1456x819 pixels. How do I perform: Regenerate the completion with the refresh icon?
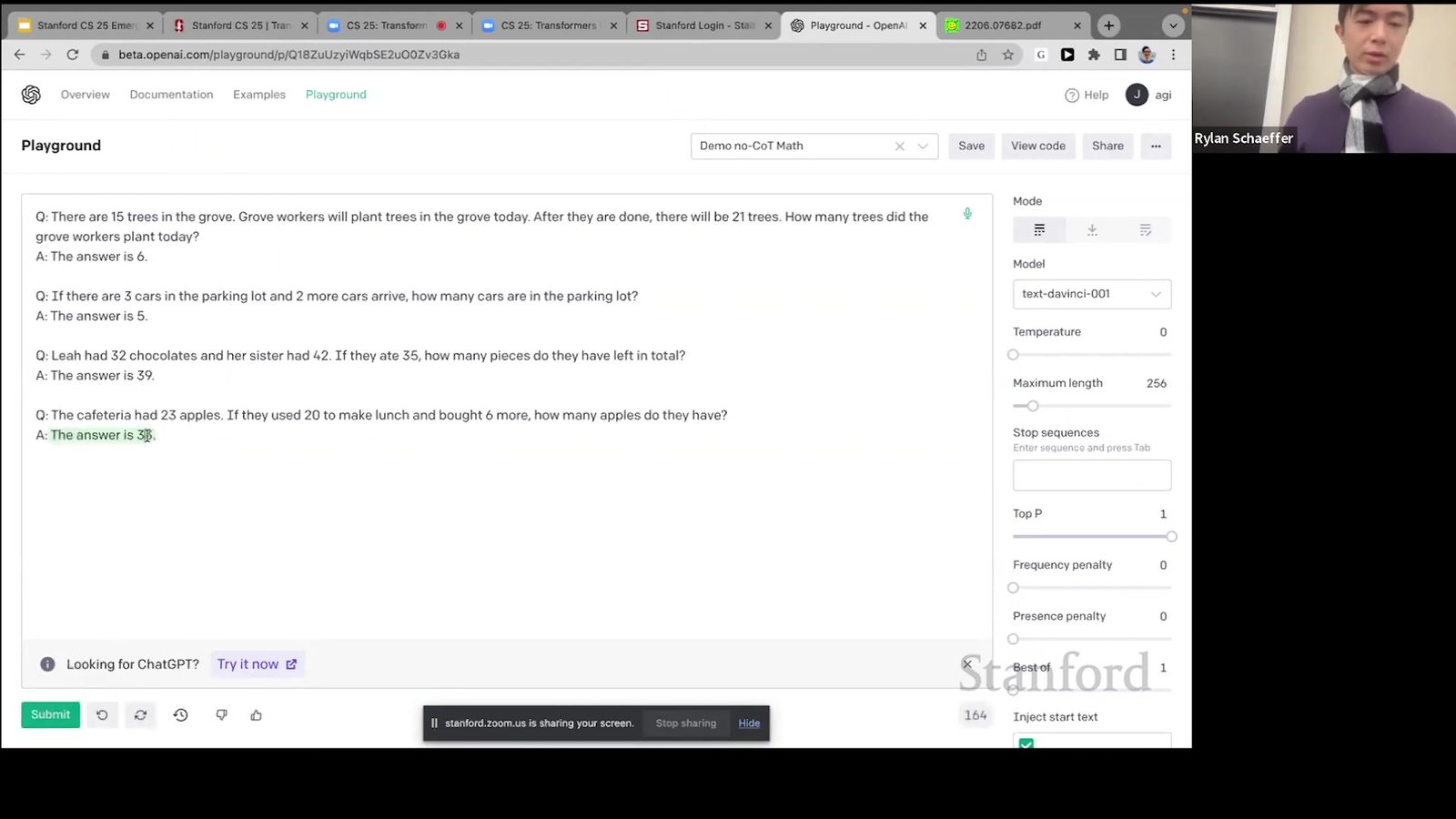(140, 715)
